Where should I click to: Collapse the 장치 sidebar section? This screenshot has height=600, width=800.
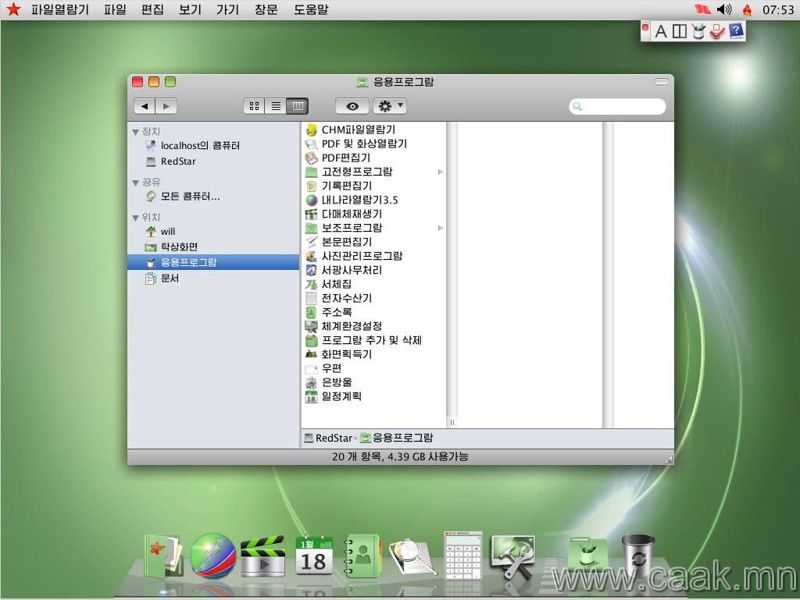(x=135, y=132)
